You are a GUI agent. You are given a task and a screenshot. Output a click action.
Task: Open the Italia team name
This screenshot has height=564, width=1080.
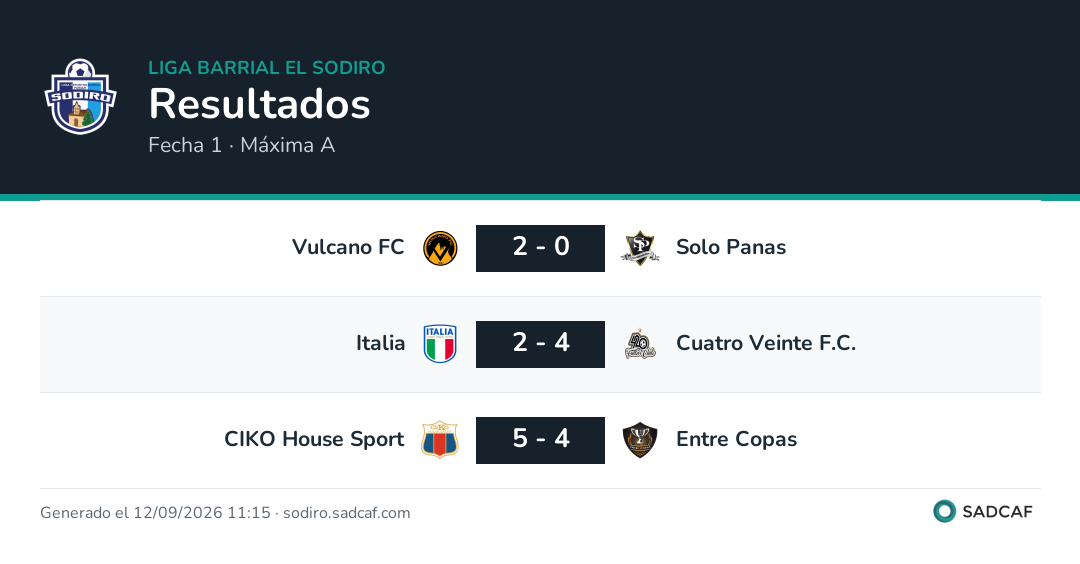[x=380, y=342]
